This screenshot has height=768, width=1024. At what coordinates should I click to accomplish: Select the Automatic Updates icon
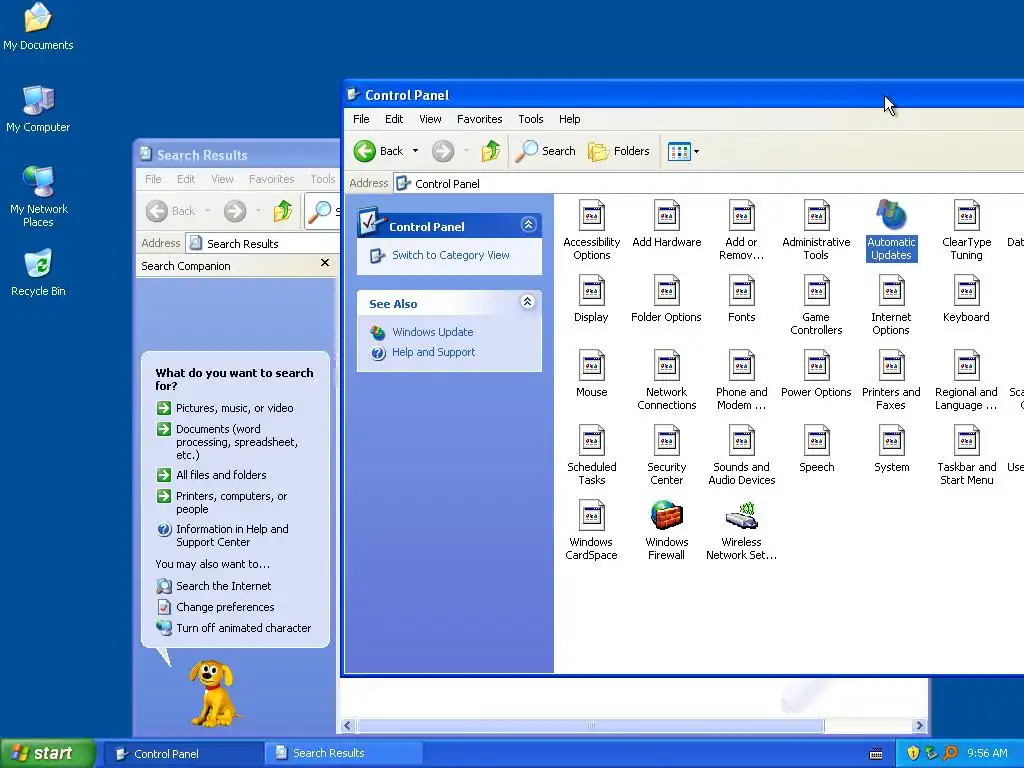891,230
